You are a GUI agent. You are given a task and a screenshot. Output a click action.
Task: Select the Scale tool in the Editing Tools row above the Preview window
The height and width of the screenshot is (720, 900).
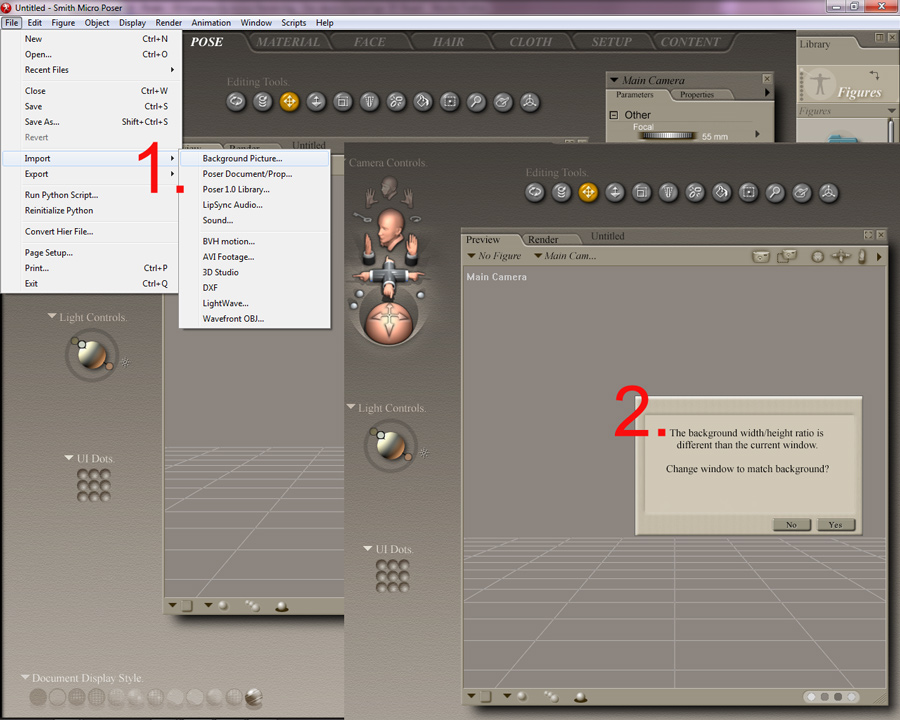(642, 192)
